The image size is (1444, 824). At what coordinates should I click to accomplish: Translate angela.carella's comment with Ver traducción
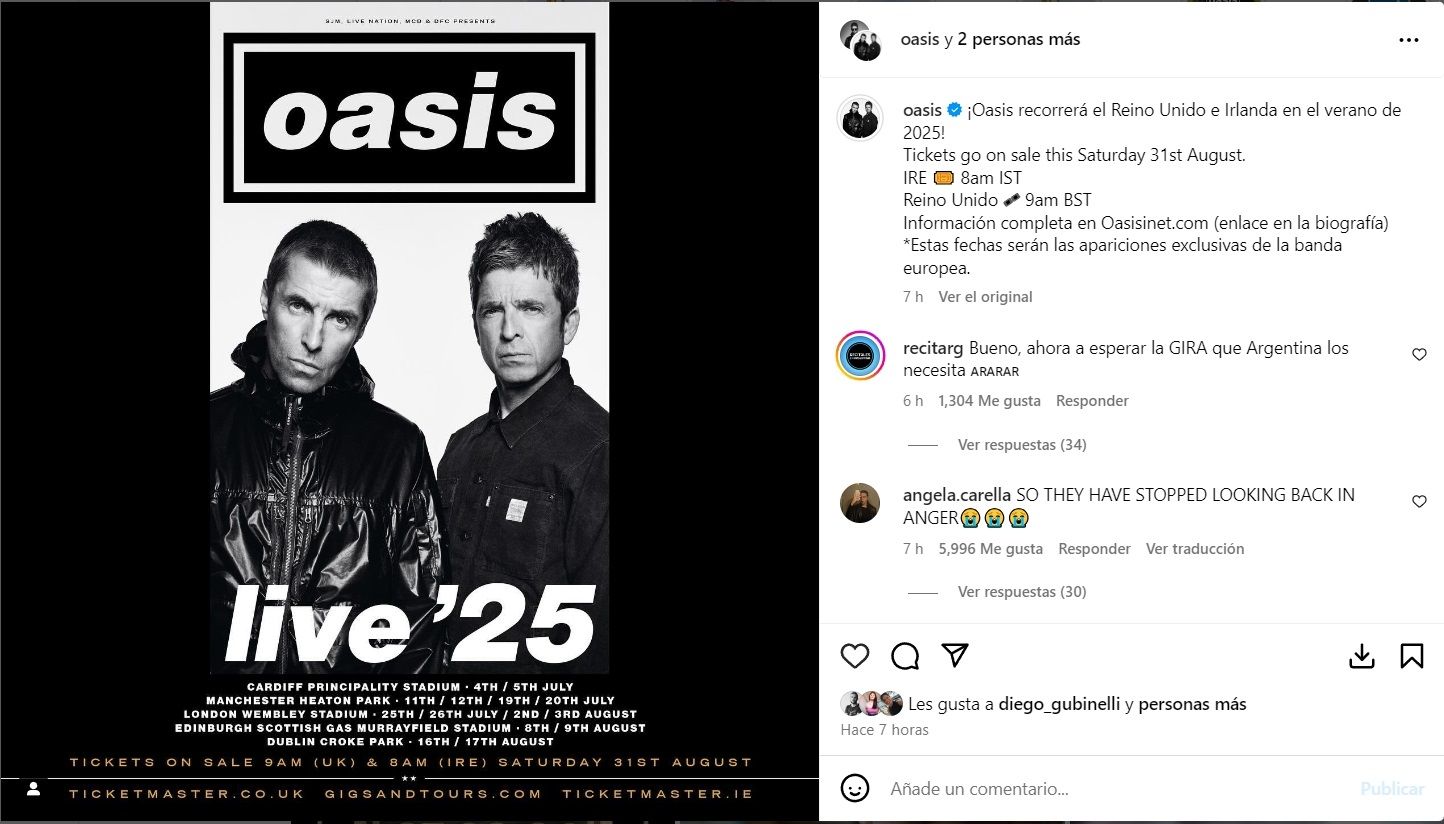pyautogui.click(x=1195, y=548)
